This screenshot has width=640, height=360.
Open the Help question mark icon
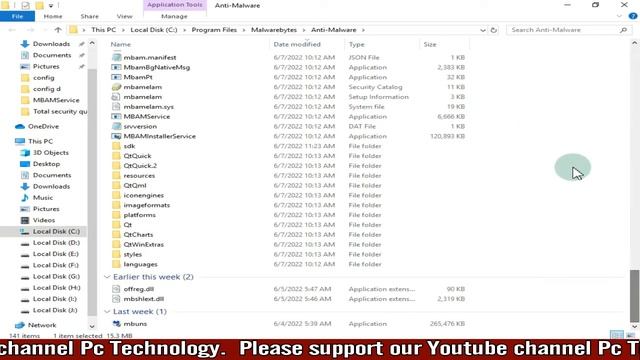(633, 16)
